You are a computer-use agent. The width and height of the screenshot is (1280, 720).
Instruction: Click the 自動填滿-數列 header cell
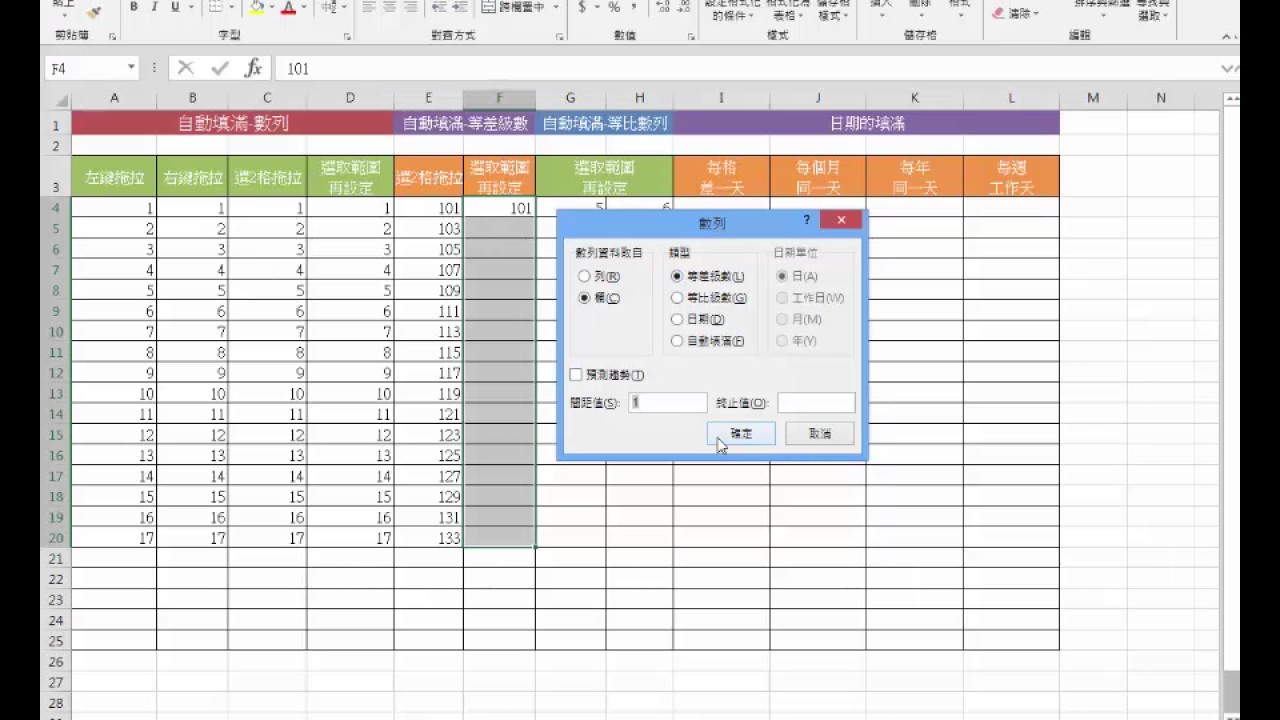coord(233,124)
